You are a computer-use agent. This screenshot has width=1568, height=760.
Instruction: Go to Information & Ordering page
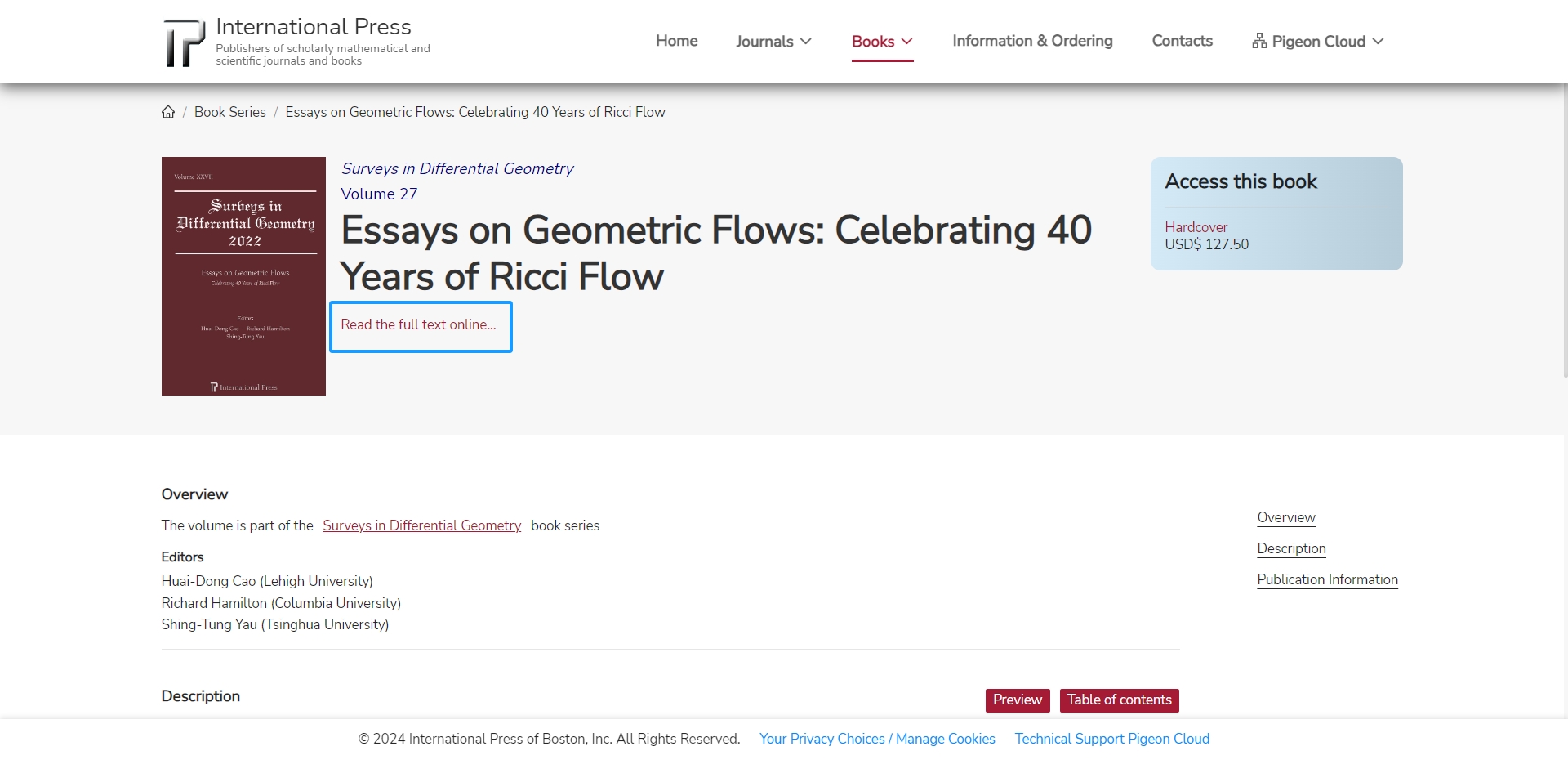pyautogui.click(x=1032, y=41)
